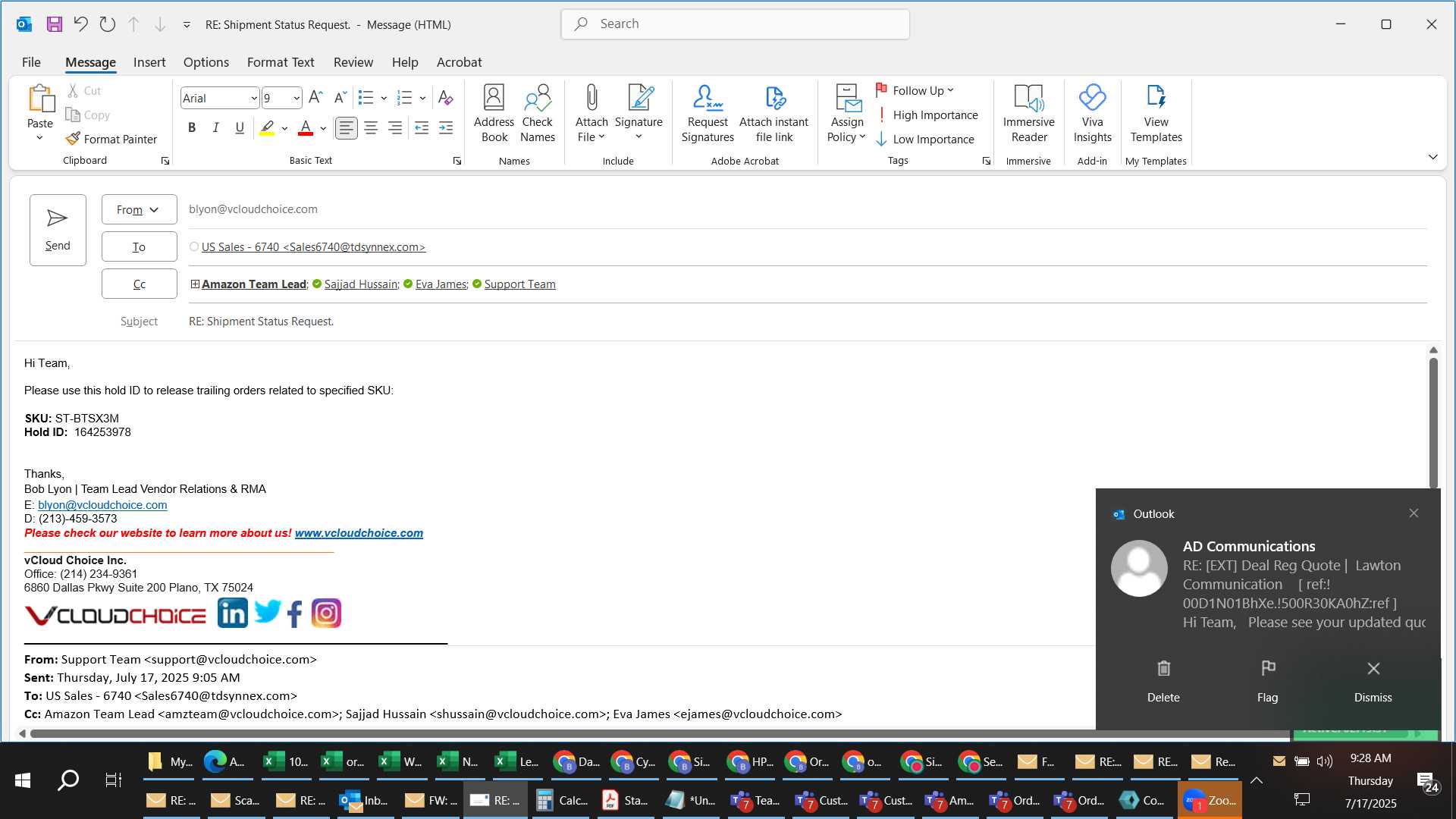Toggle bold formatting
Screen dimensions: 1456x819
[192, 128]
